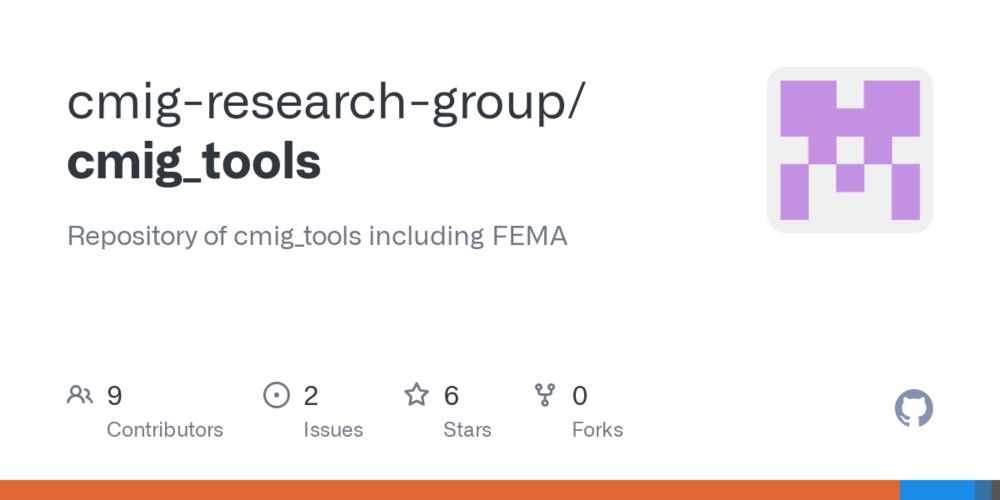This screenshot has width=1000, height=500.
Task: Select the repository description text
Action: coord(317,237)
